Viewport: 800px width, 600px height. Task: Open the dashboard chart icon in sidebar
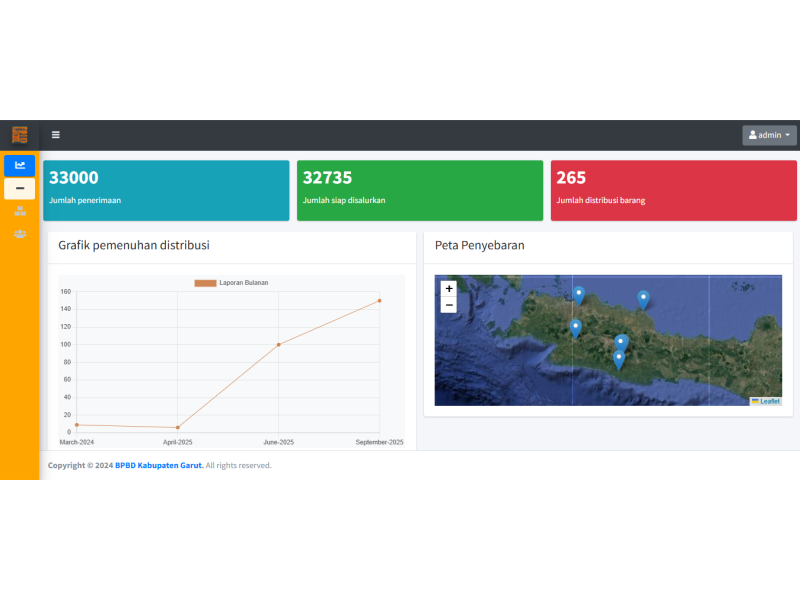20,165
